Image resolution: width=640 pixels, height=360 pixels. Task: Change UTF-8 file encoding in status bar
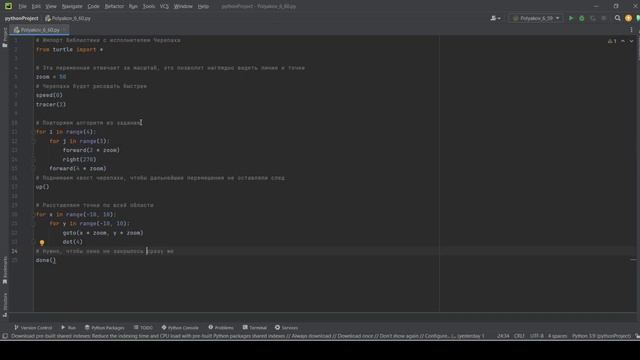536,336
